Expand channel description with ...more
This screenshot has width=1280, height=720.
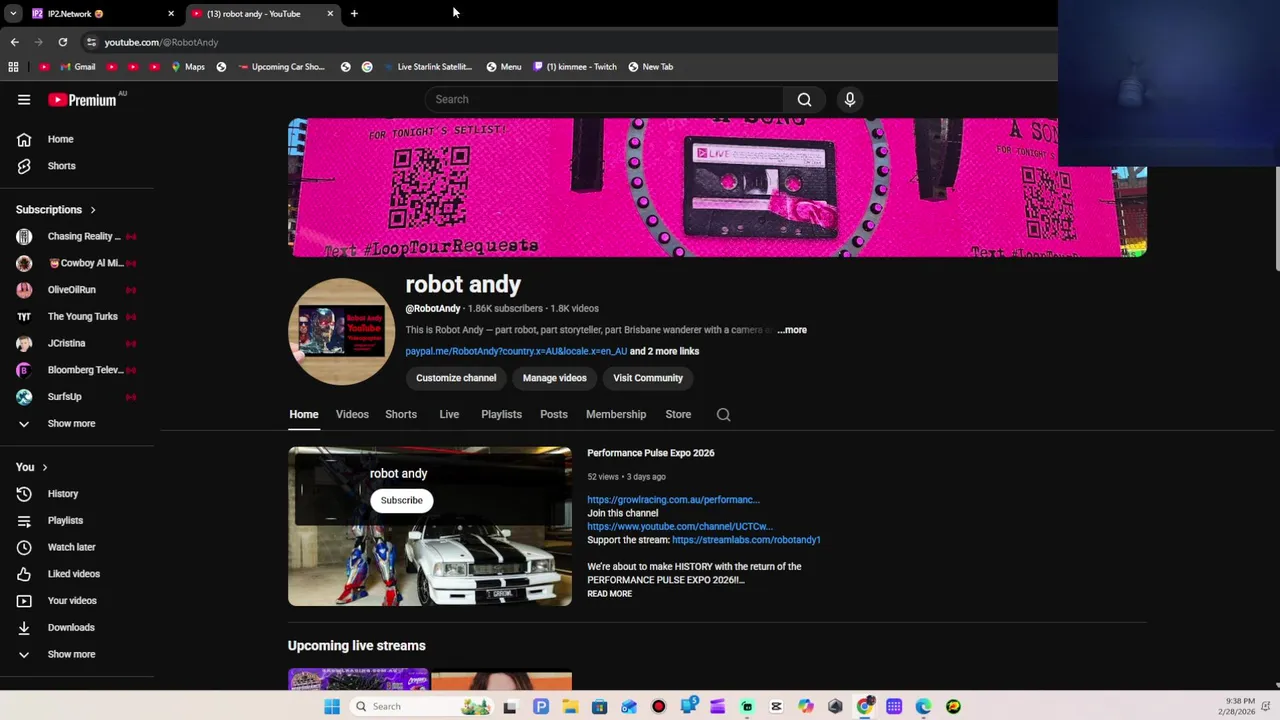point(792,330)
